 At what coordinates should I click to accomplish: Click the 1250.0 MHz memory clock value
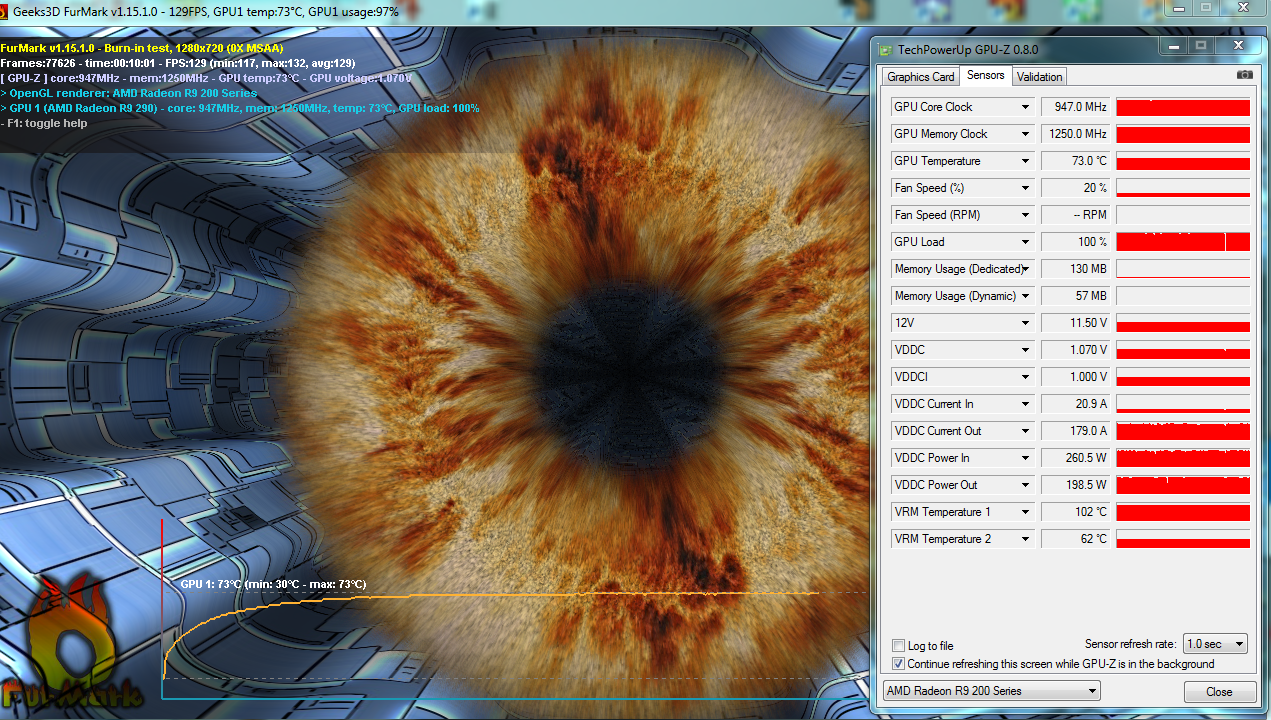[1075, 134]
